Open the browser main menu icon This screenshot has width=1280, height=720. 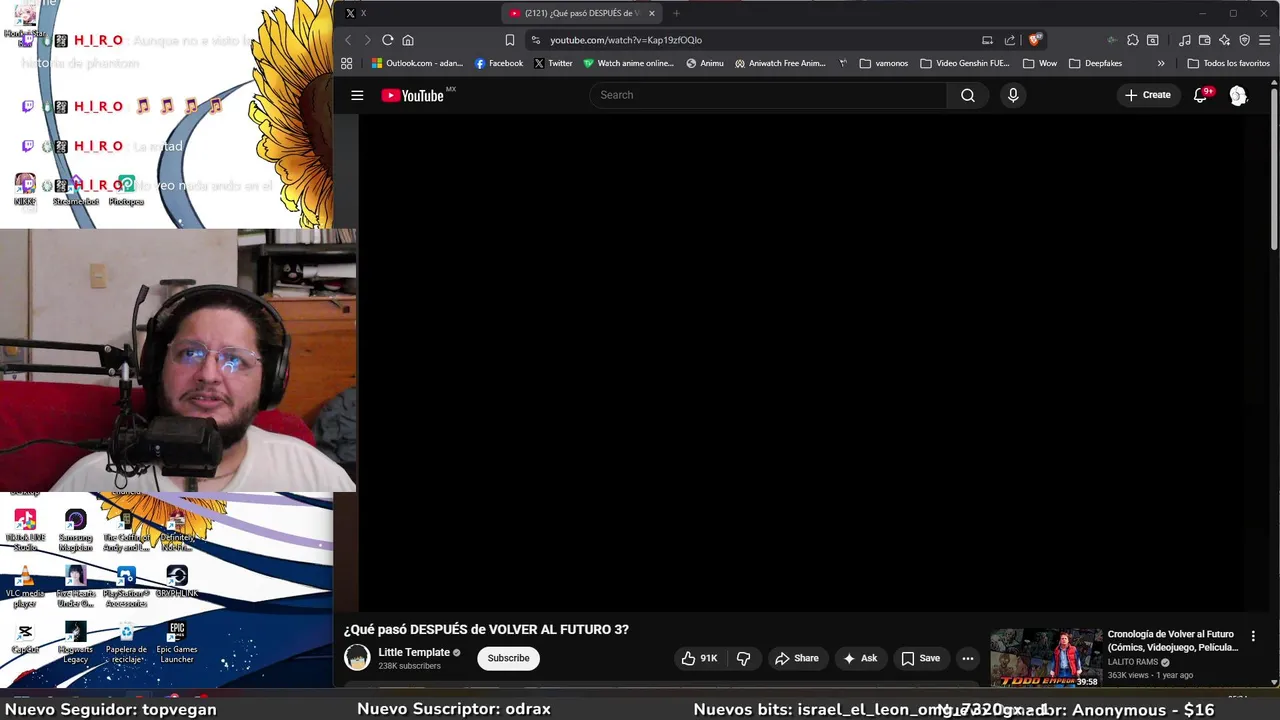tap(1264, 40)
